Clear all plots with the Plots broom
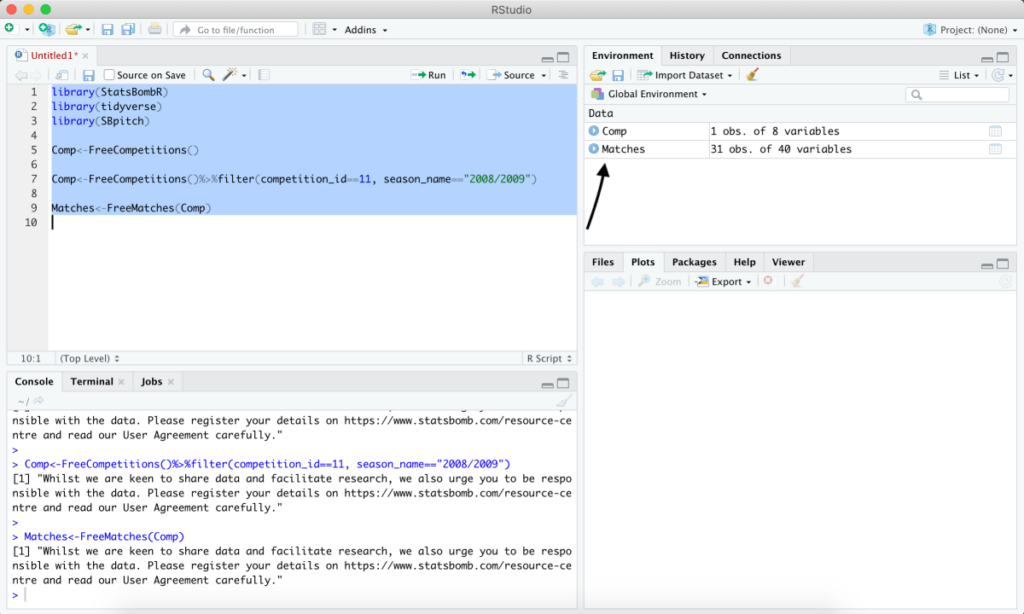 point(797,281)
